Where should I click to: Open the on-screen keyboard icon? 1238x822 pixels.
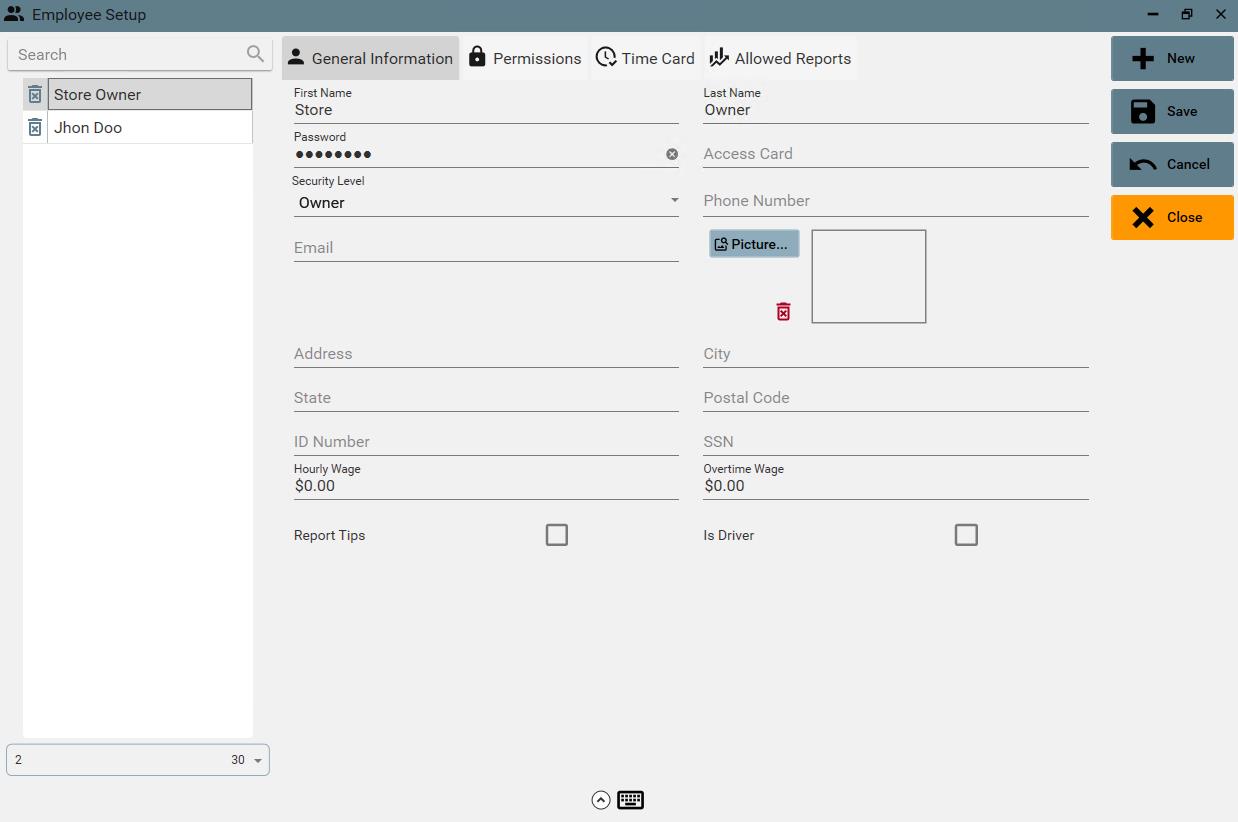(630, 800)
